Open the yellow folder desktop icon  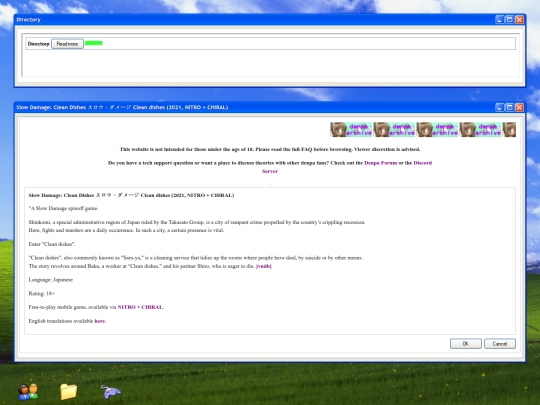coord(69,392)
